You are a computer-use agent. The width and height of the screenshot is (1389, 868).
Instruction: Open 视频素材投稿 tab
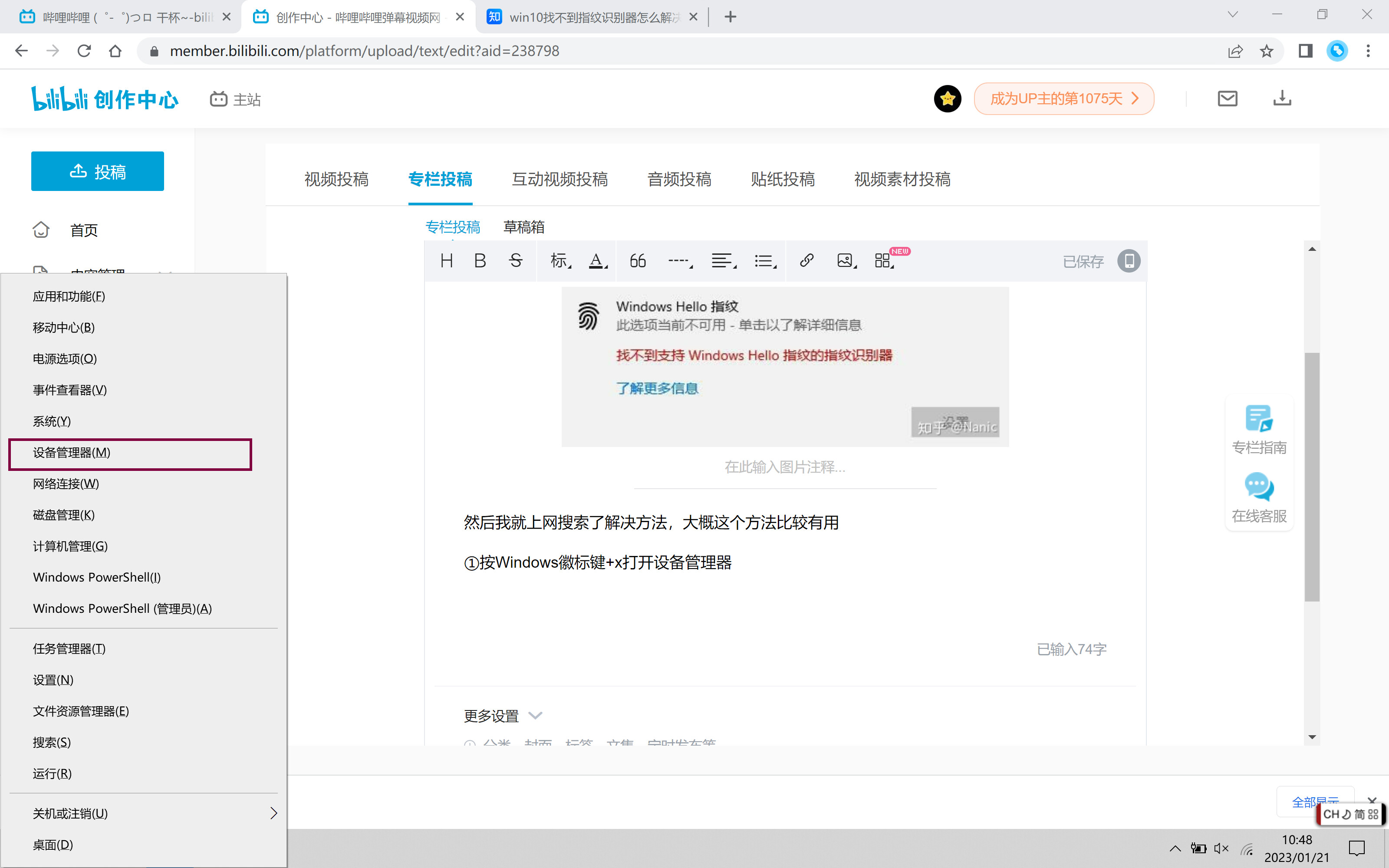point(902,179)
